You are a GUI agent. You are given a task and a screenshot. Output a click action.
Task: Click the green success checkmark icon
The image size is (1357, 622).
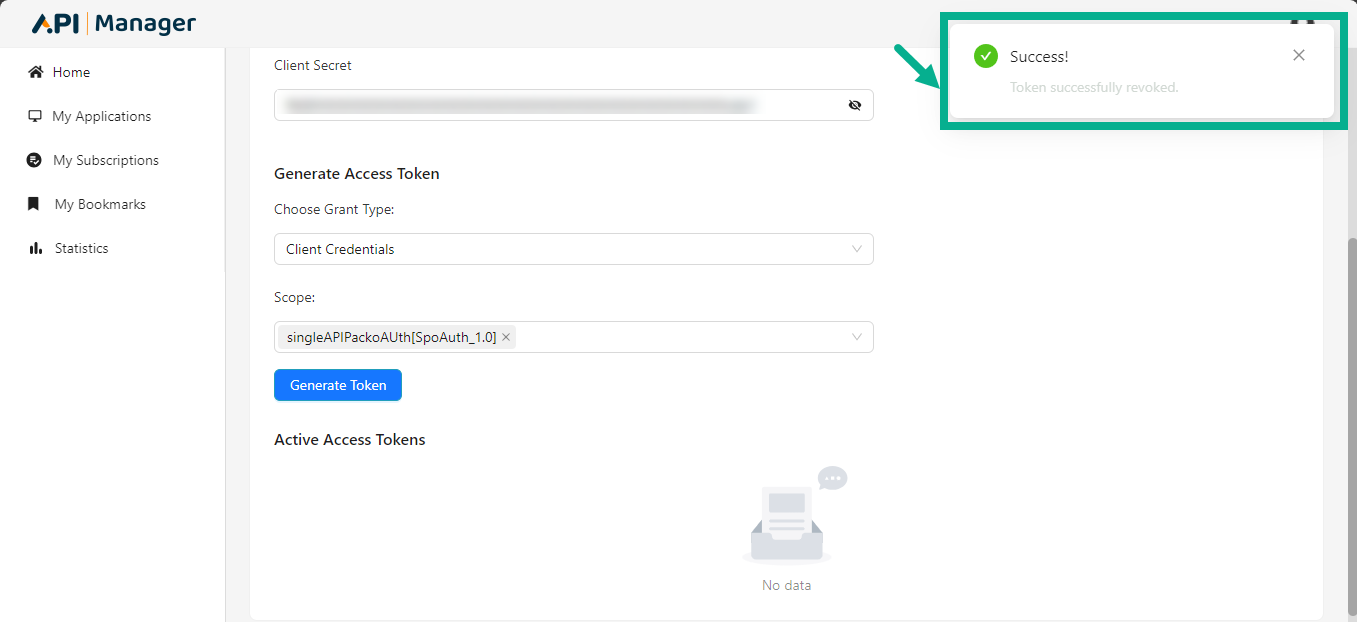[x=985, y=56]
